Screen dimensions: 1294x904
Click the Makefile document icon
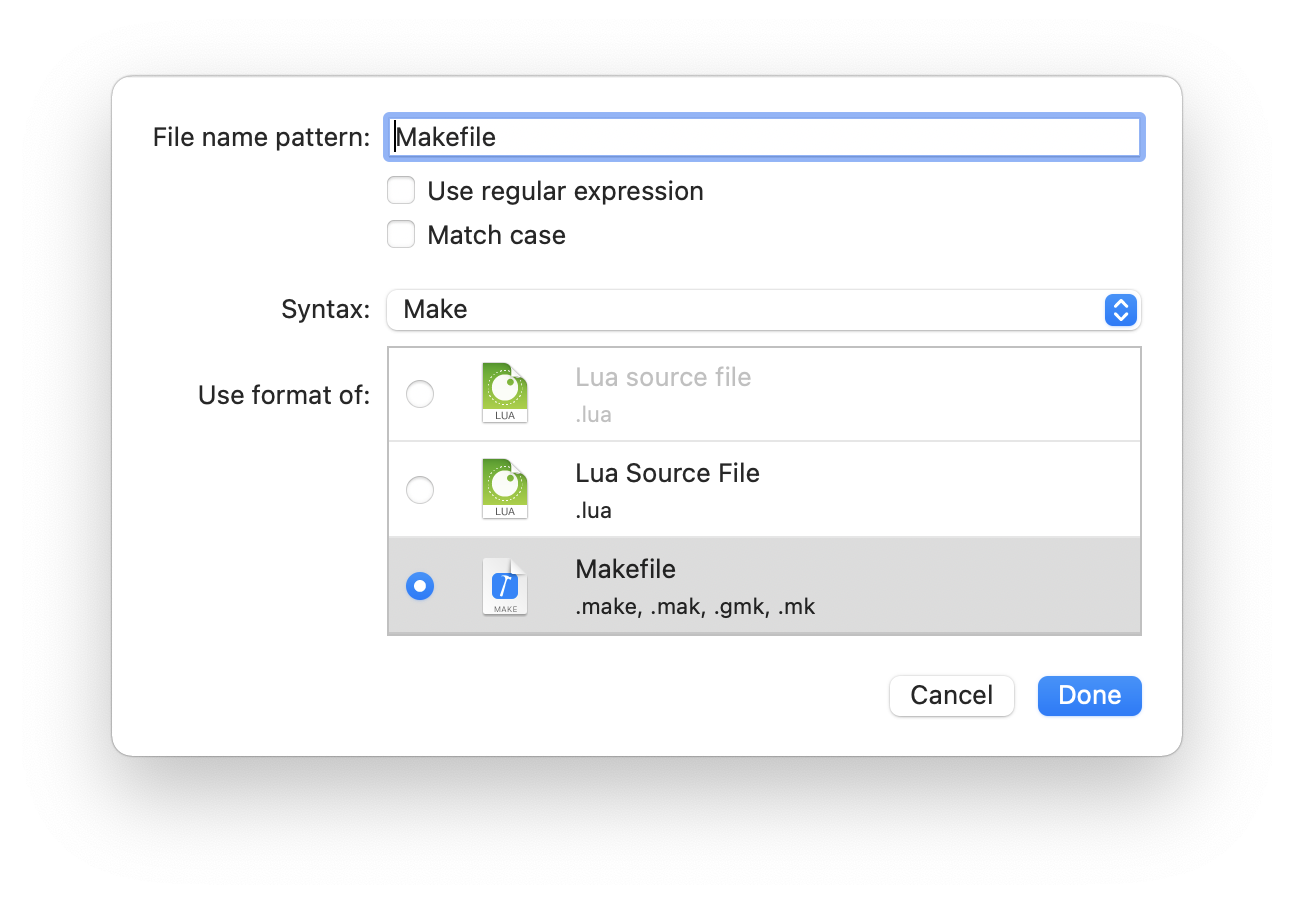505,586
